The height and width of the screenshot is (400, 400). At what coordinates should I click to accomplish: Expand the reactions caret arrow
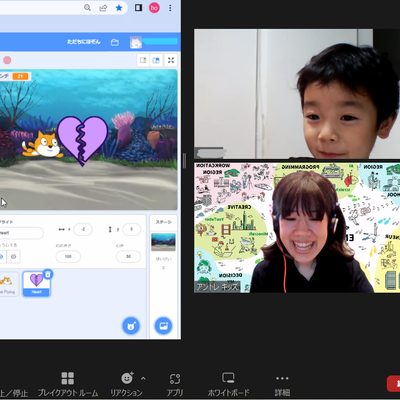pos(143,378)
